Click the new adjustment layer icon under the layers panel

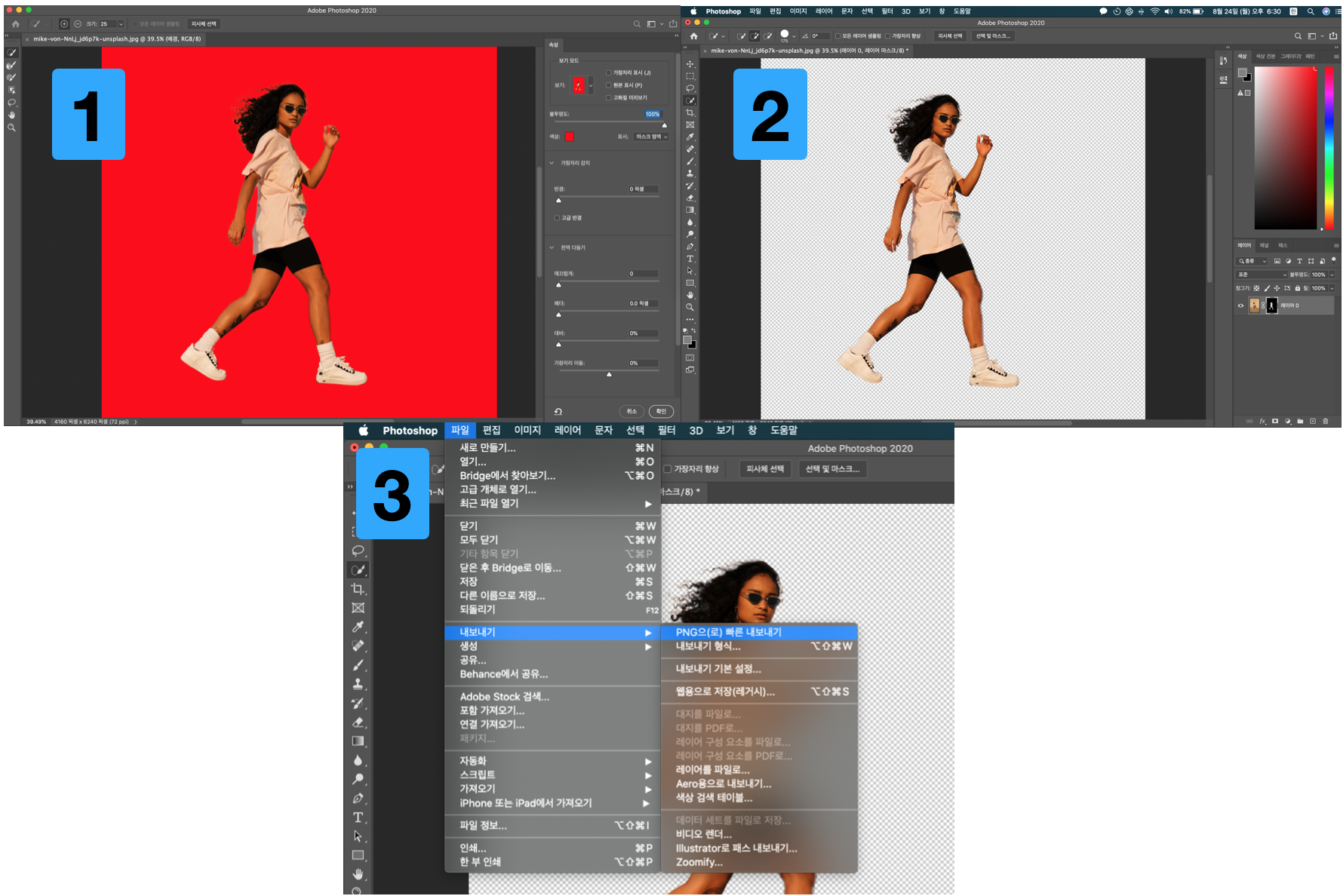pyautogui.click(x=1288, y=421)
